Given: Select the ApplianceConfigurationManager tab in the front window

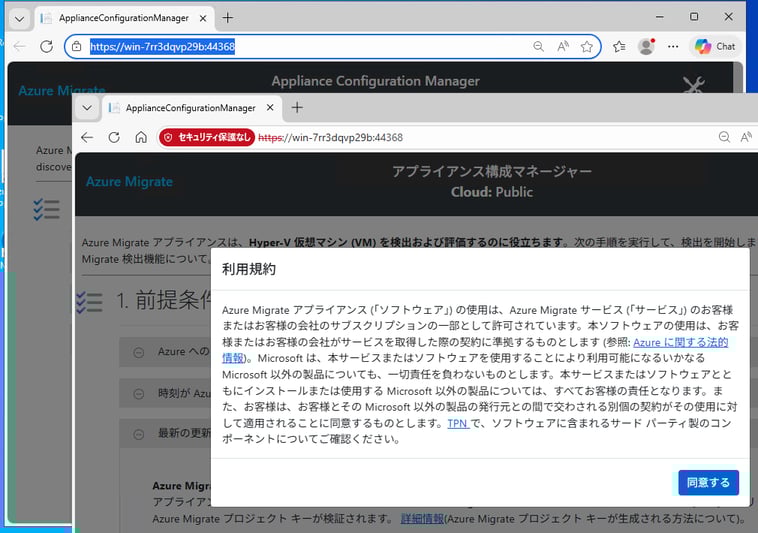Looking at the screenshot, I should coord(190,108).
